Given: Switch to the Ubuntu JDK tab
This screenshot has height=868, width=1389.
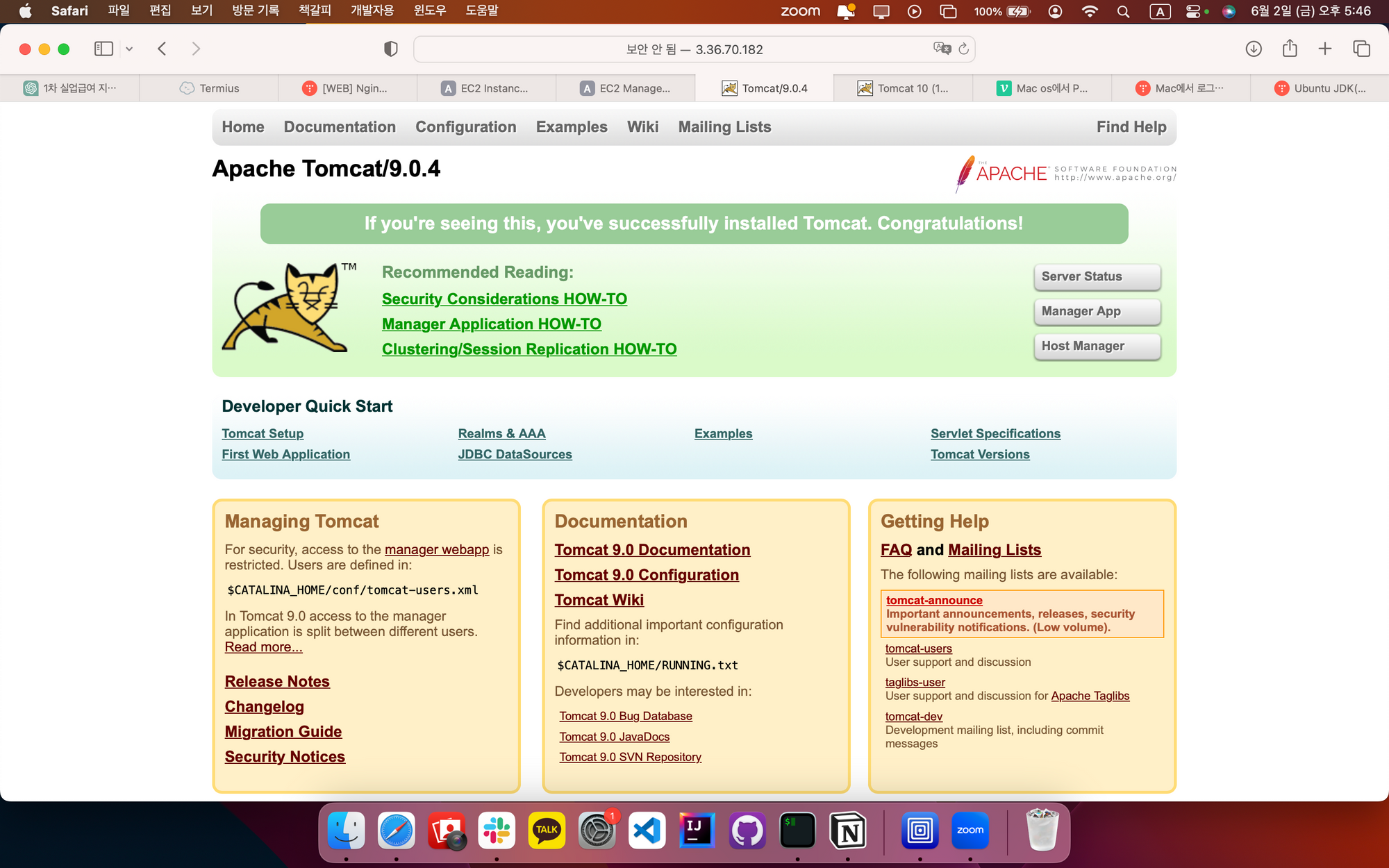Looking at the screenshot, I should tap(1320, 88).
